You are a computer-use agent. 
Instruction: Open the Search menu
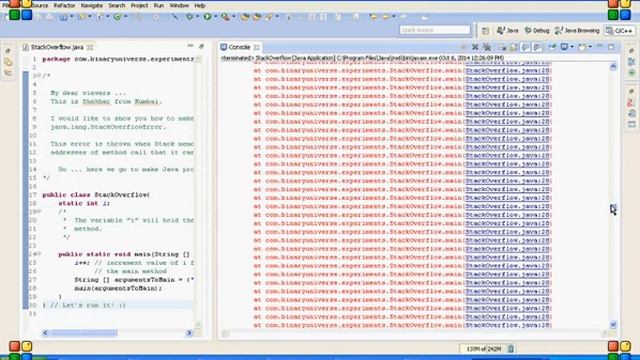[117, 5]
